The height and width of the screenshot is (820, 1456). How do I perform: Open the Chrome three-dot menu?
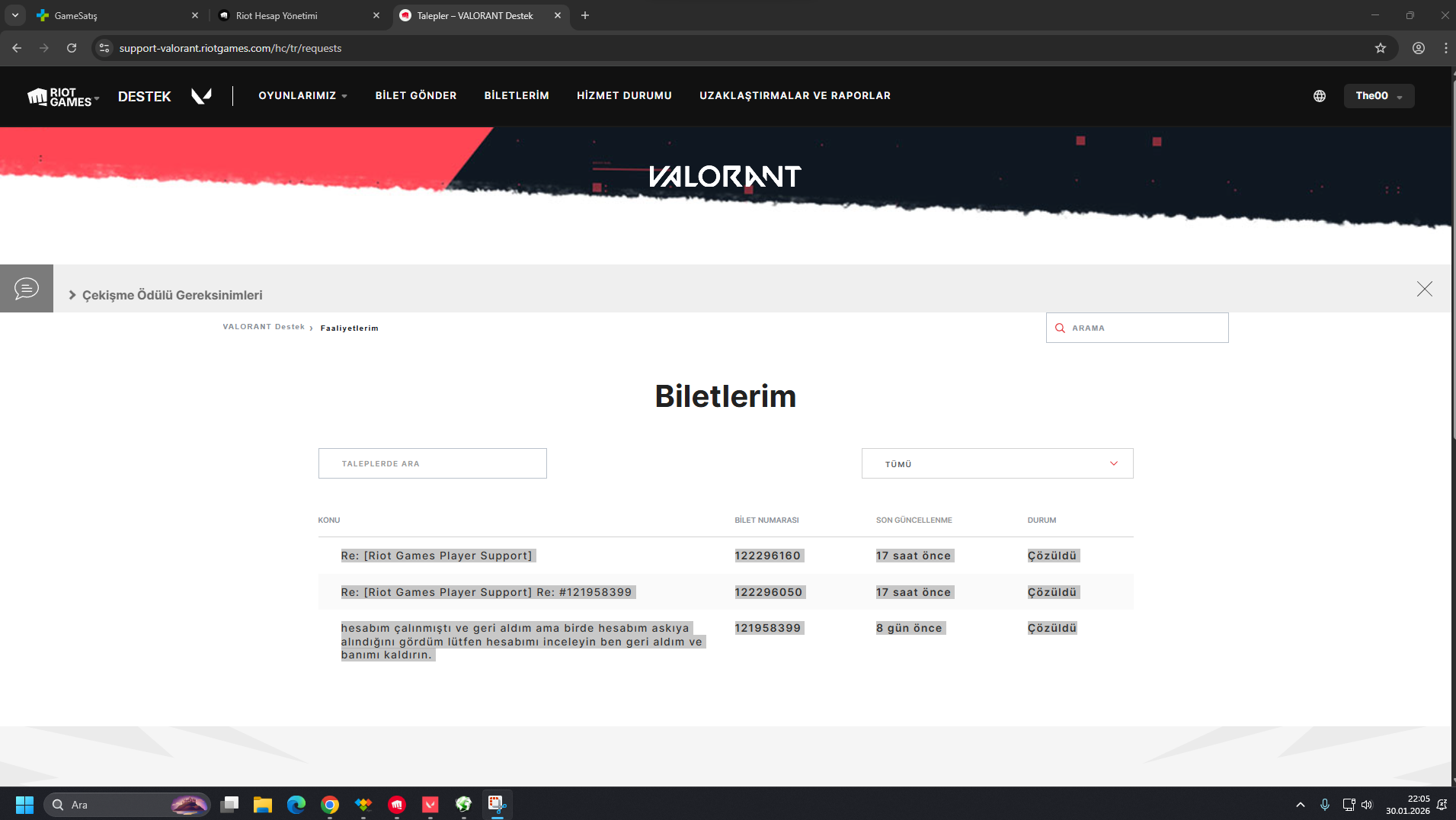pyautogui.click(x=1445, y=48)
